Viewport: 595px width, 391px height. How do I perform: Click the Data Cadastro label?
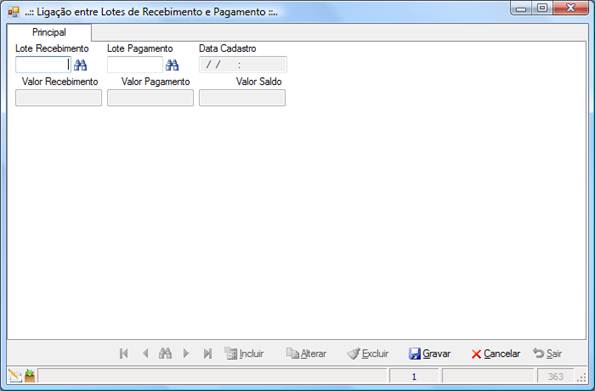[x=227, y=49]
